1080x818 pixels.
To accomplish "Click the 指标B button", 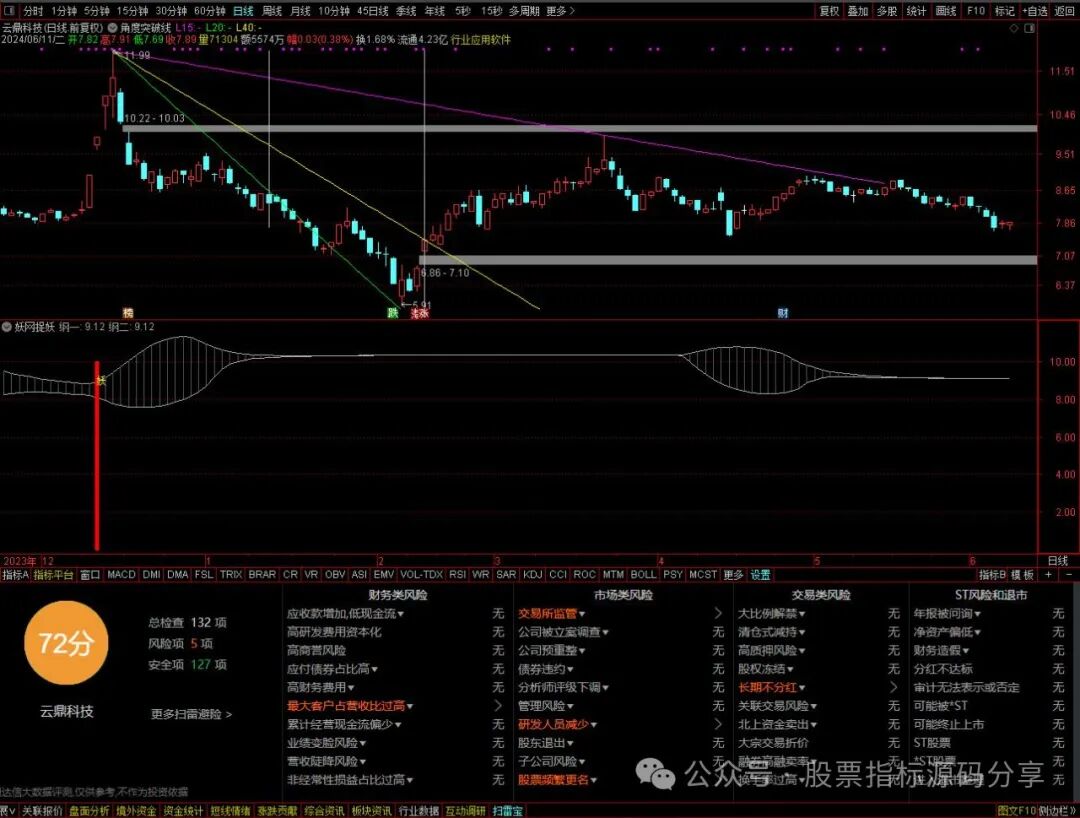I will click(x=992, y=574).
